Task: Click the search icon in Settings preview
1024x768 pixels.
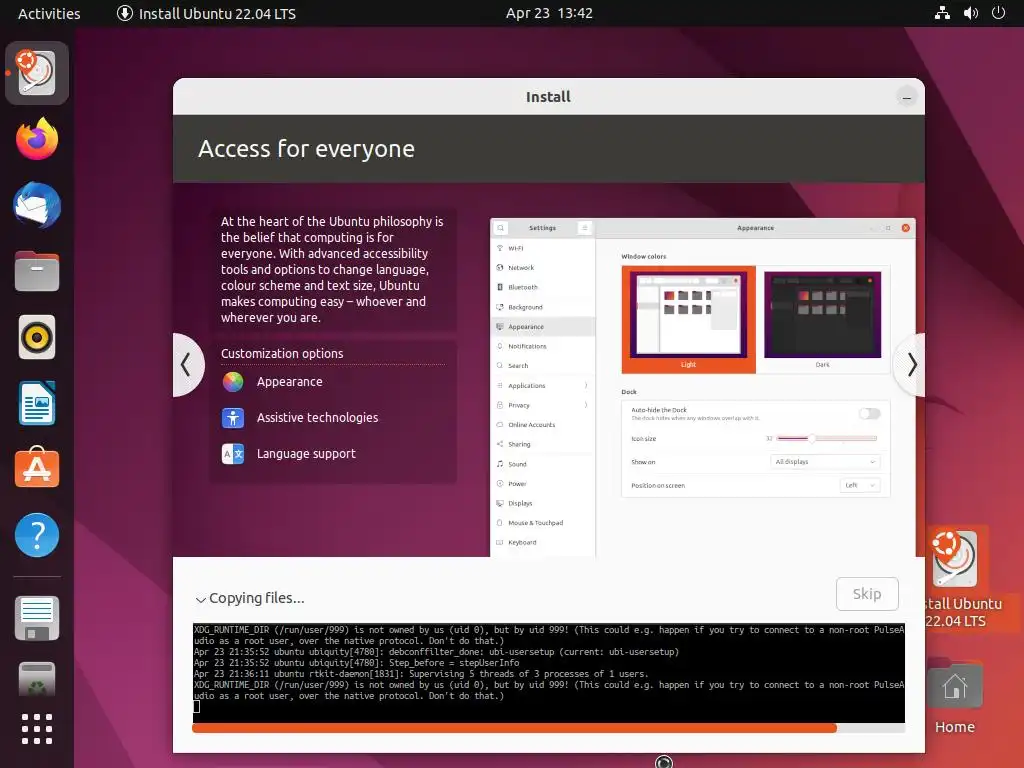Action: [500, 228]
